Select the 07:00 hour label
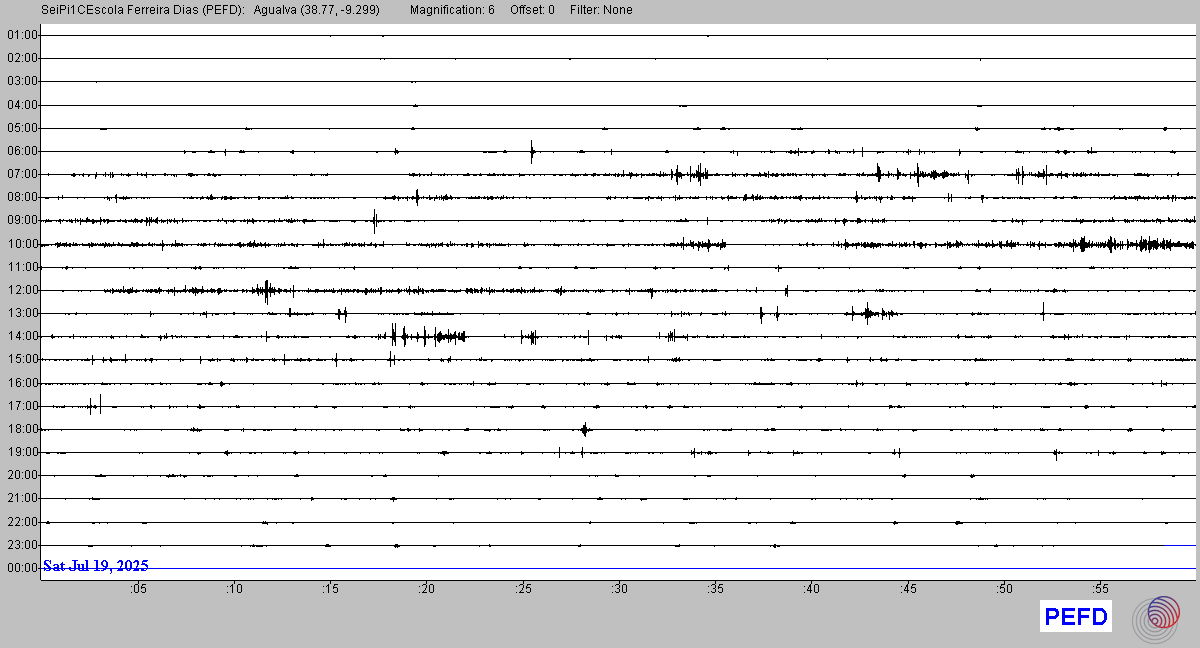This screenshot has width=1200, height=648. coord(22,174)
